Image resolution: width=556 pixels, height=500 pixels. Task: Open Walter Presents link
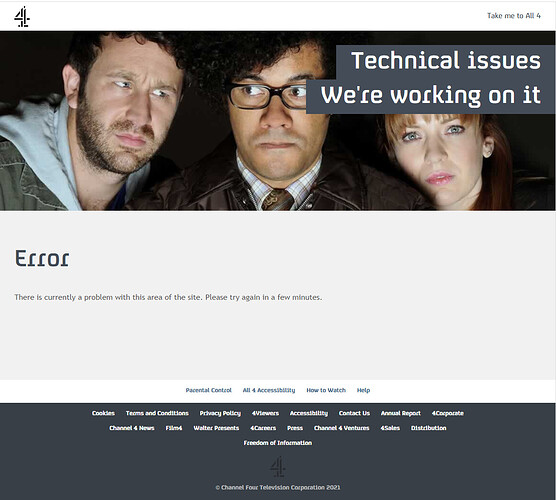[x=216, y=428]
